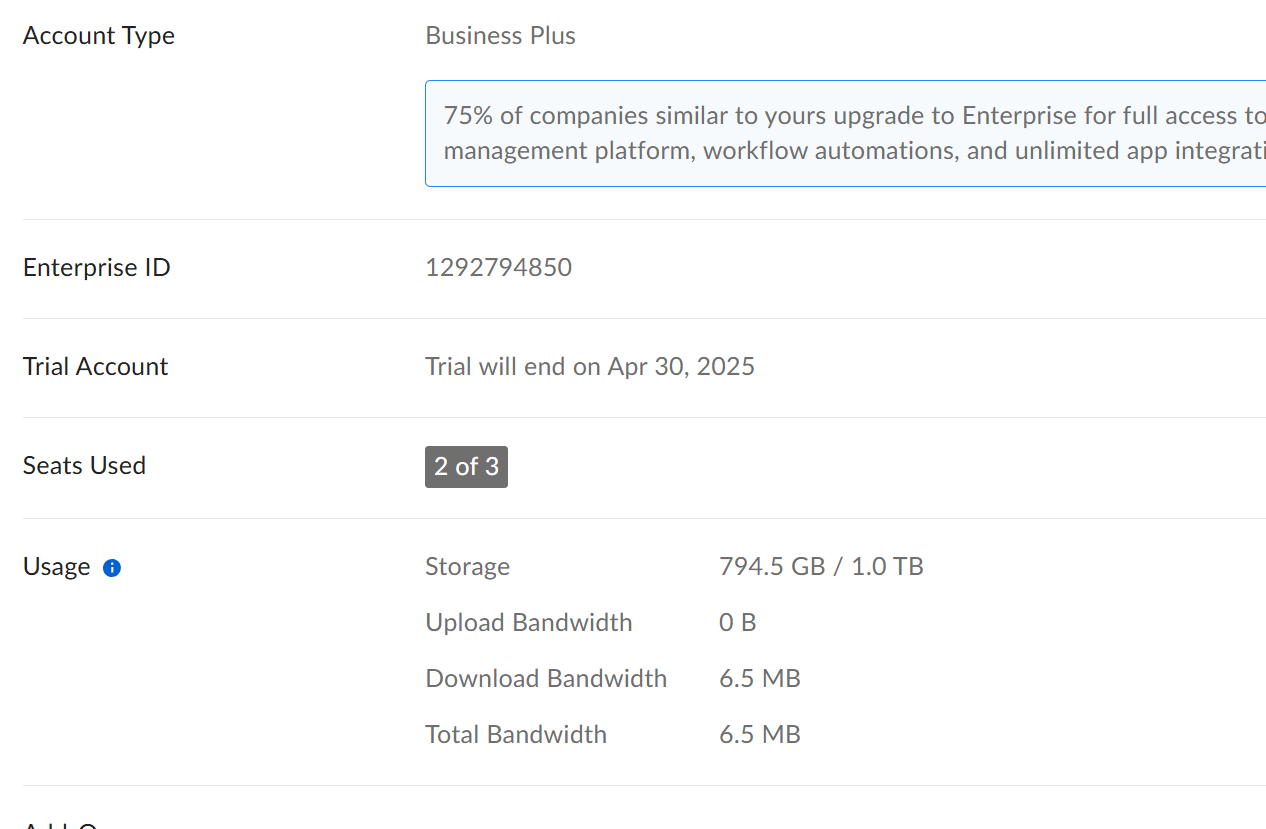Click the Storage row label

point(467,567)
